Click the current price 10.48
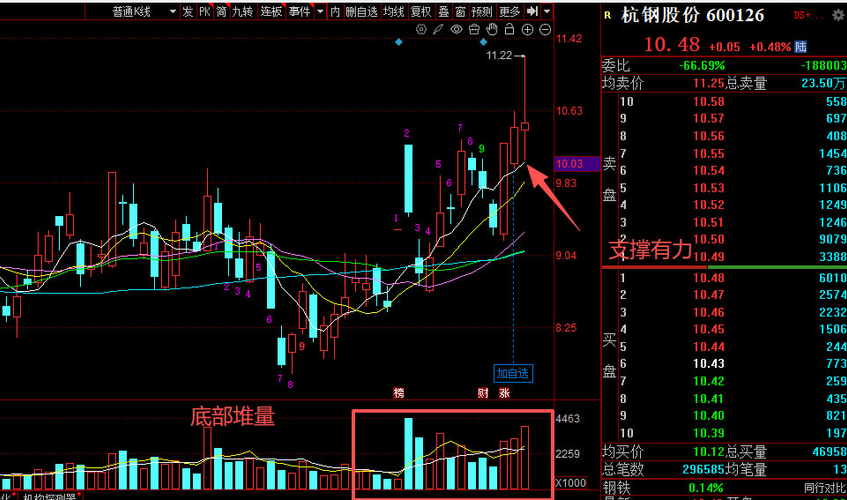 [671, 44]
